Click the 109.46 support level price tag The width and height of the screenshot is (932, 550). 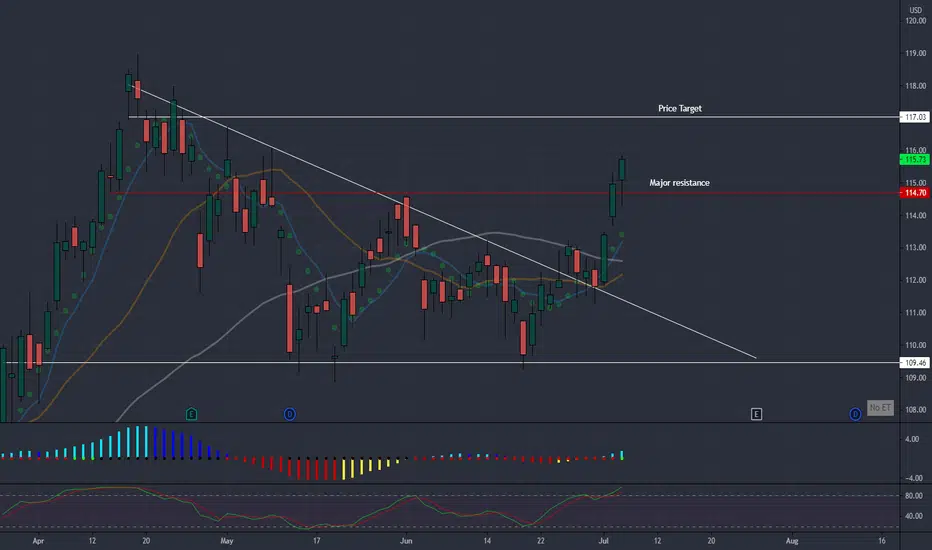point(915,362)
